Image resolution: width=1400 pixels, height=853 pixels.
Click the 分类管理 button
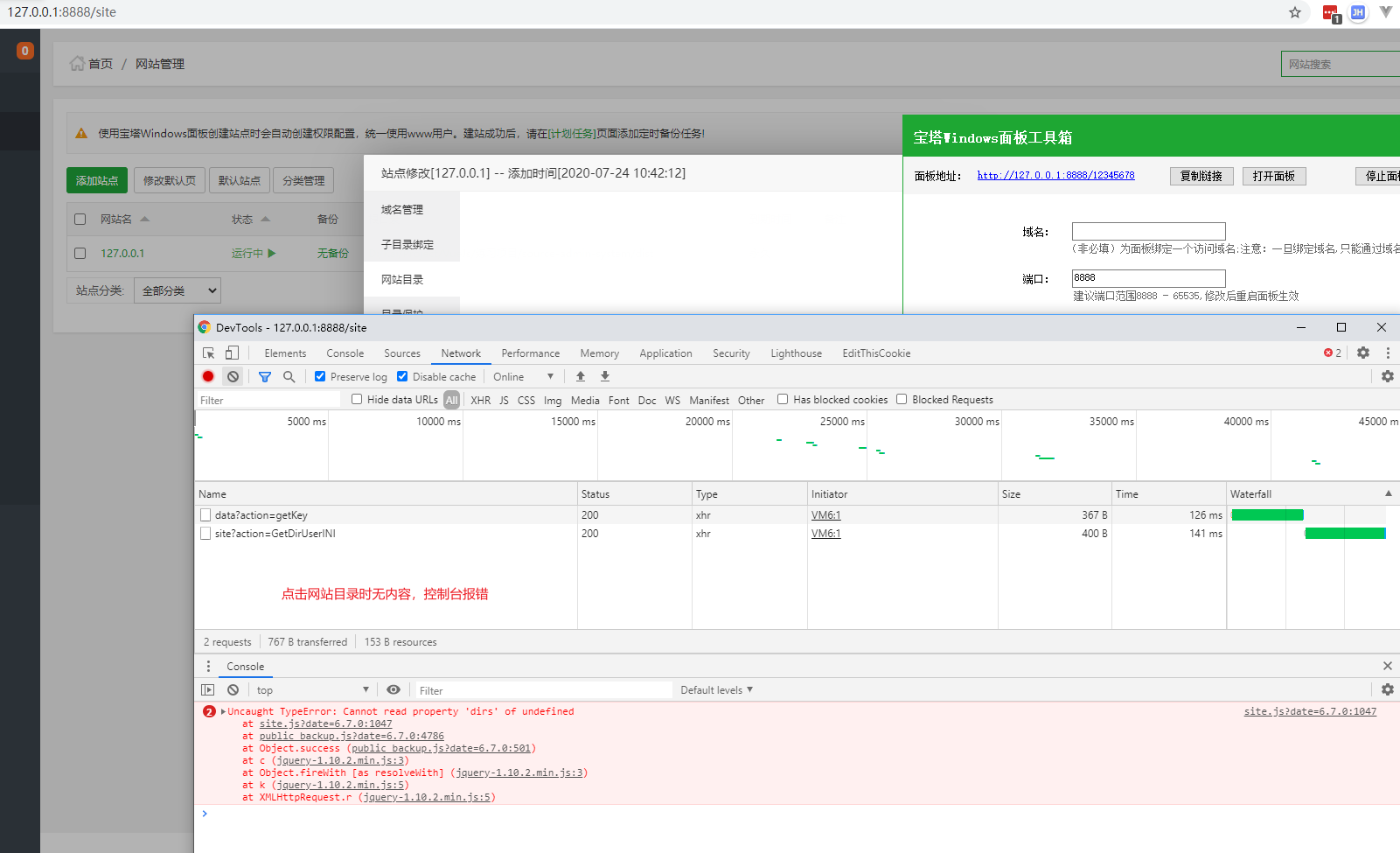pos(303,180)
